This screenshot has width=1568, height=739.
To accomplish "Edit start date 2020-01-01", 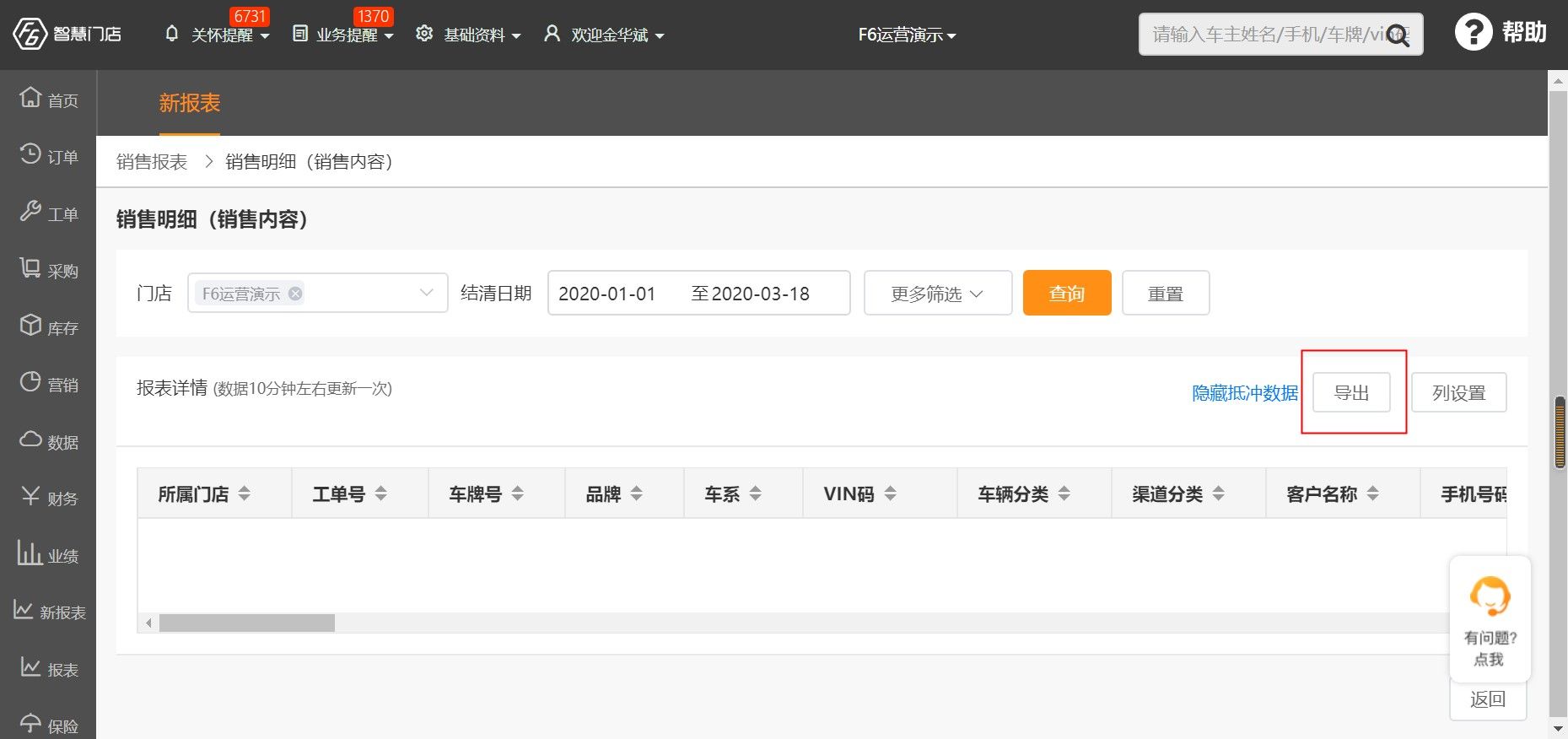I will (607, 294).
